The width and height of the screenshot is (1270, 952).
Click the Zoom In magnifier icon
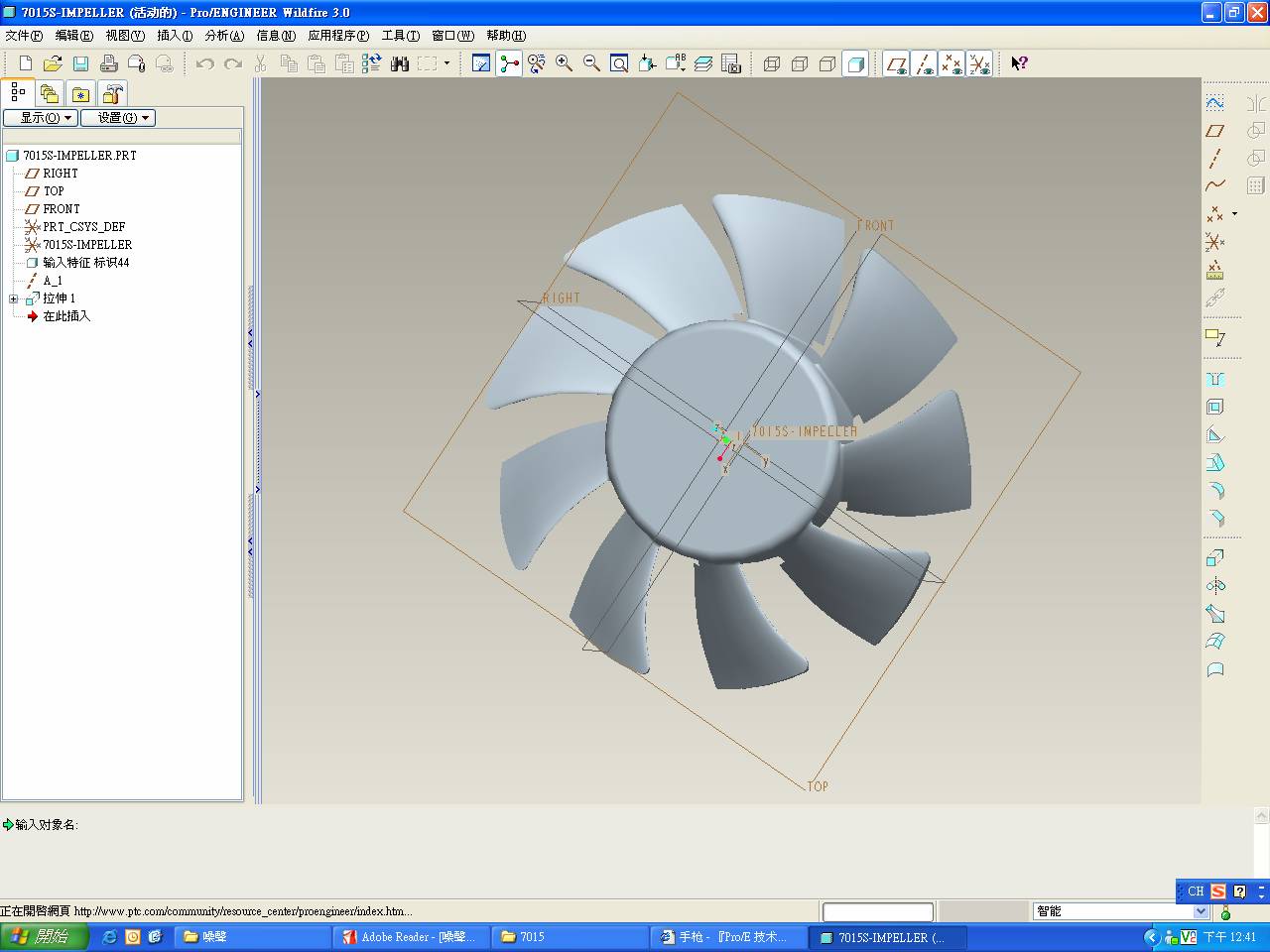pyautogui.click(x=564, y=63)
